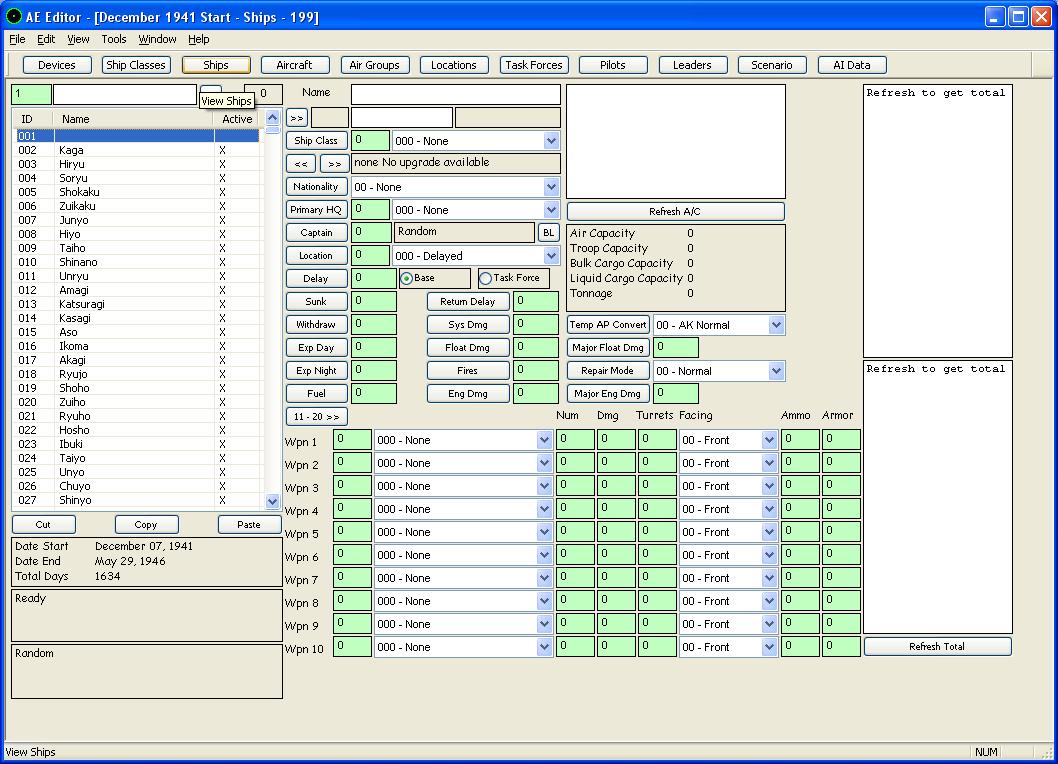Open the Ship Class dropdown
The image size is (1058, 764).
pos(551,141)
